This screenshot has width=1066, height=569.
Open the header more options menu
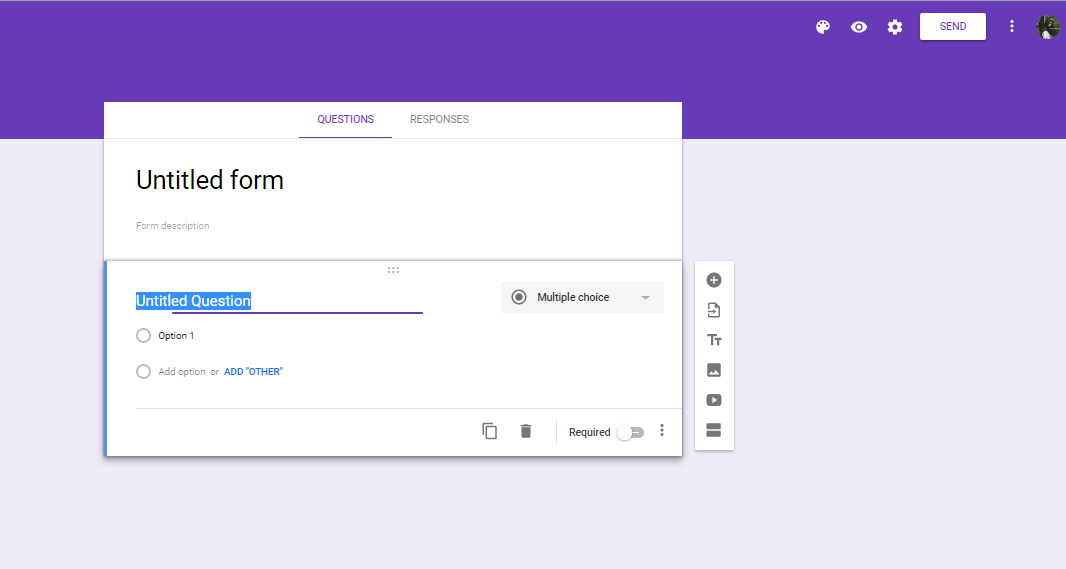(x=1012, y=27)
